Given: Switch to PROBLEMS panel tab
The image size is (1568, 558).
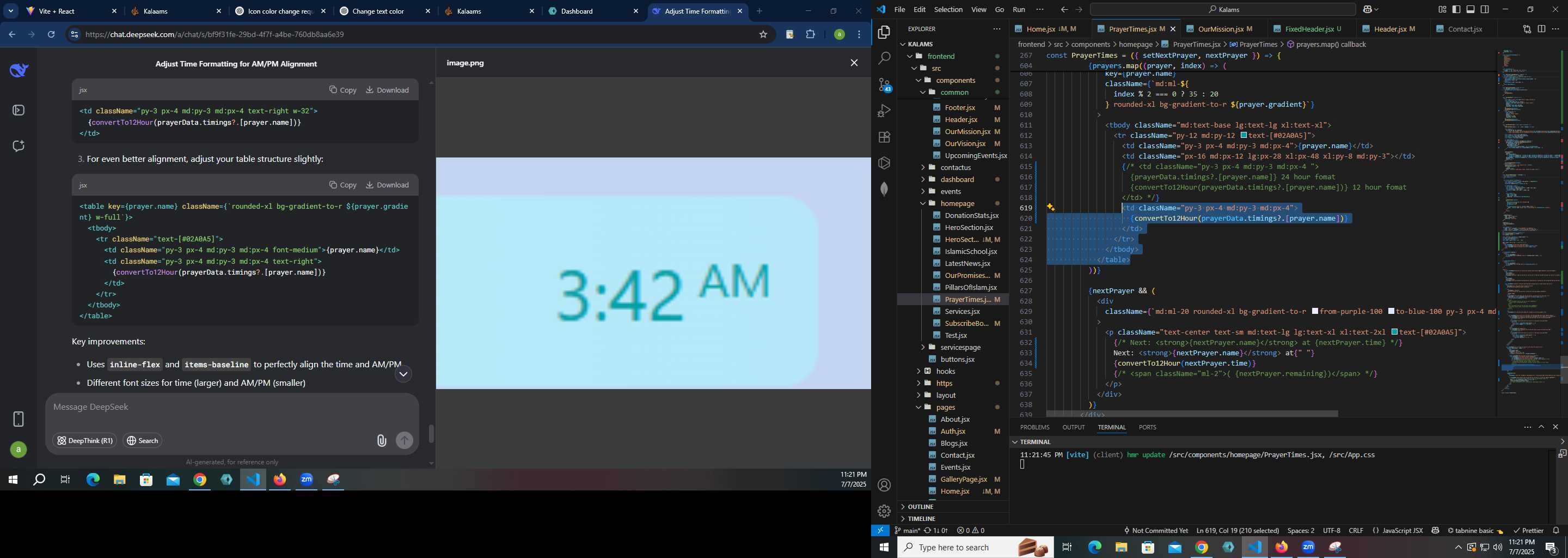Looking at the screenshot, I should 1034,427.
